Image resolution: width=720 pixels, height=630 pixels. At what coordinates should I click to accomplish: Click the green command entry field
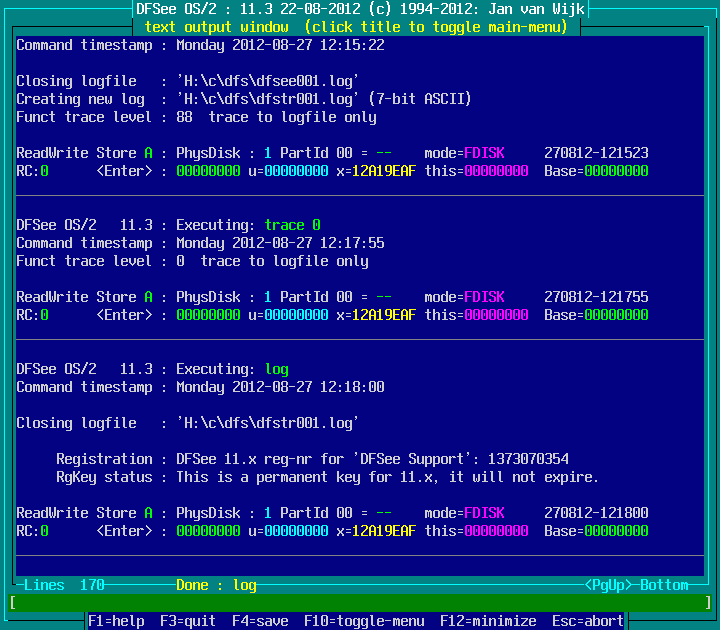[x=360, y=603]
